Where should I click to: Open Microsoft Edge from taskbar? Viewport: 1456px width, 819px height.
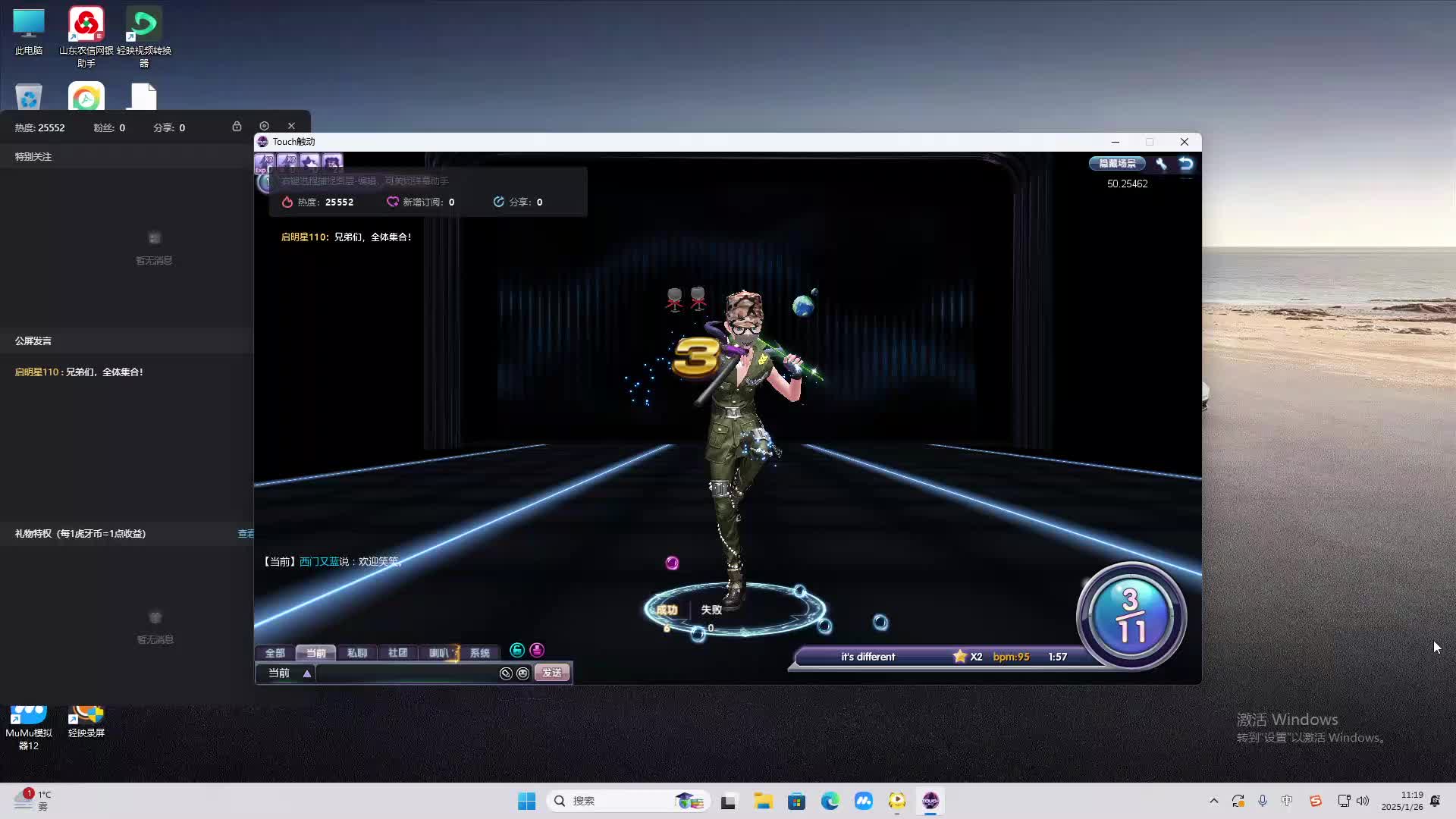[830, 801]
